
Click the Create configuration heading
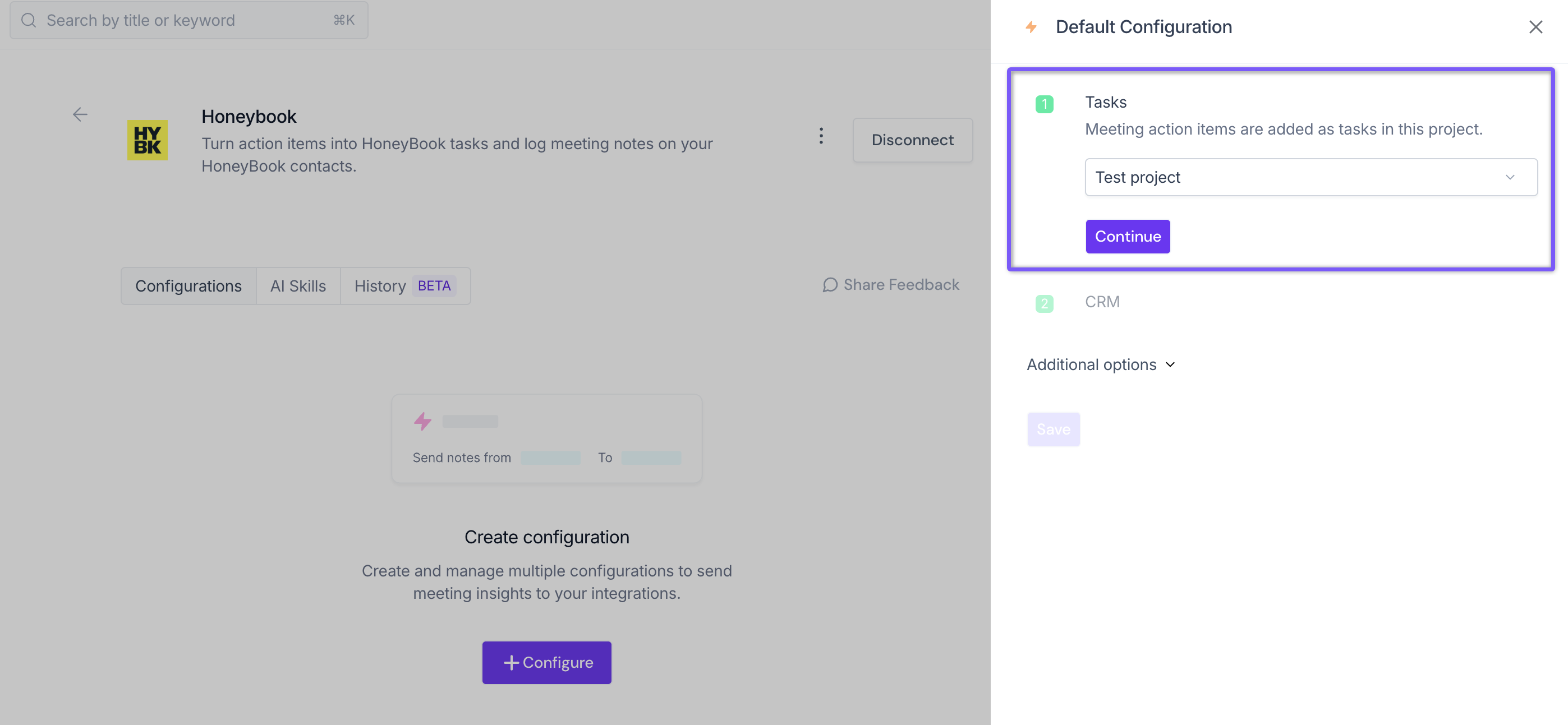pos(546,537)
